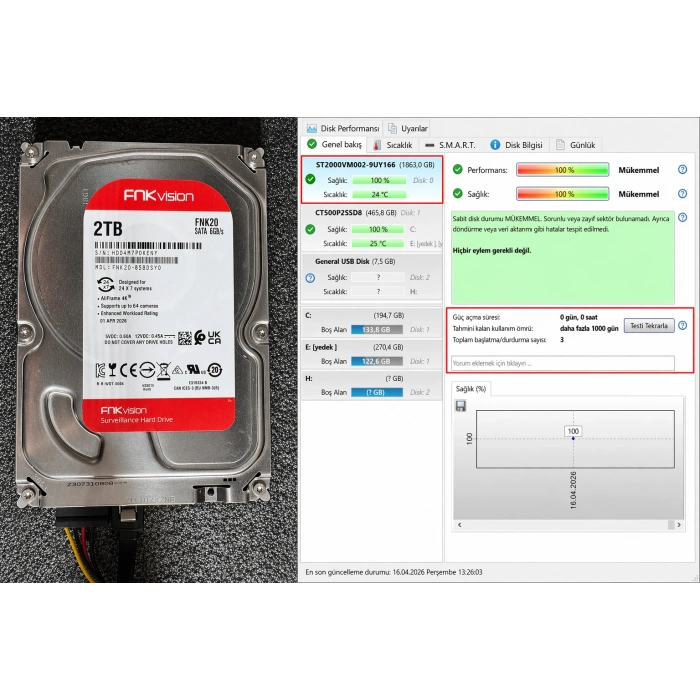This screenshot has height=700, width=700.
Task: Select the C: partition row
Action: [372, 322]
